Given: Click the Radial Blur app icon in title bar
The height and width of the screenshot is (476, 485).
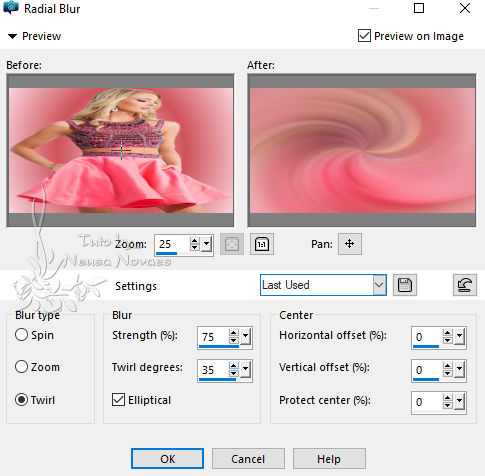Looking at the screenshot, I should [11, 8].
